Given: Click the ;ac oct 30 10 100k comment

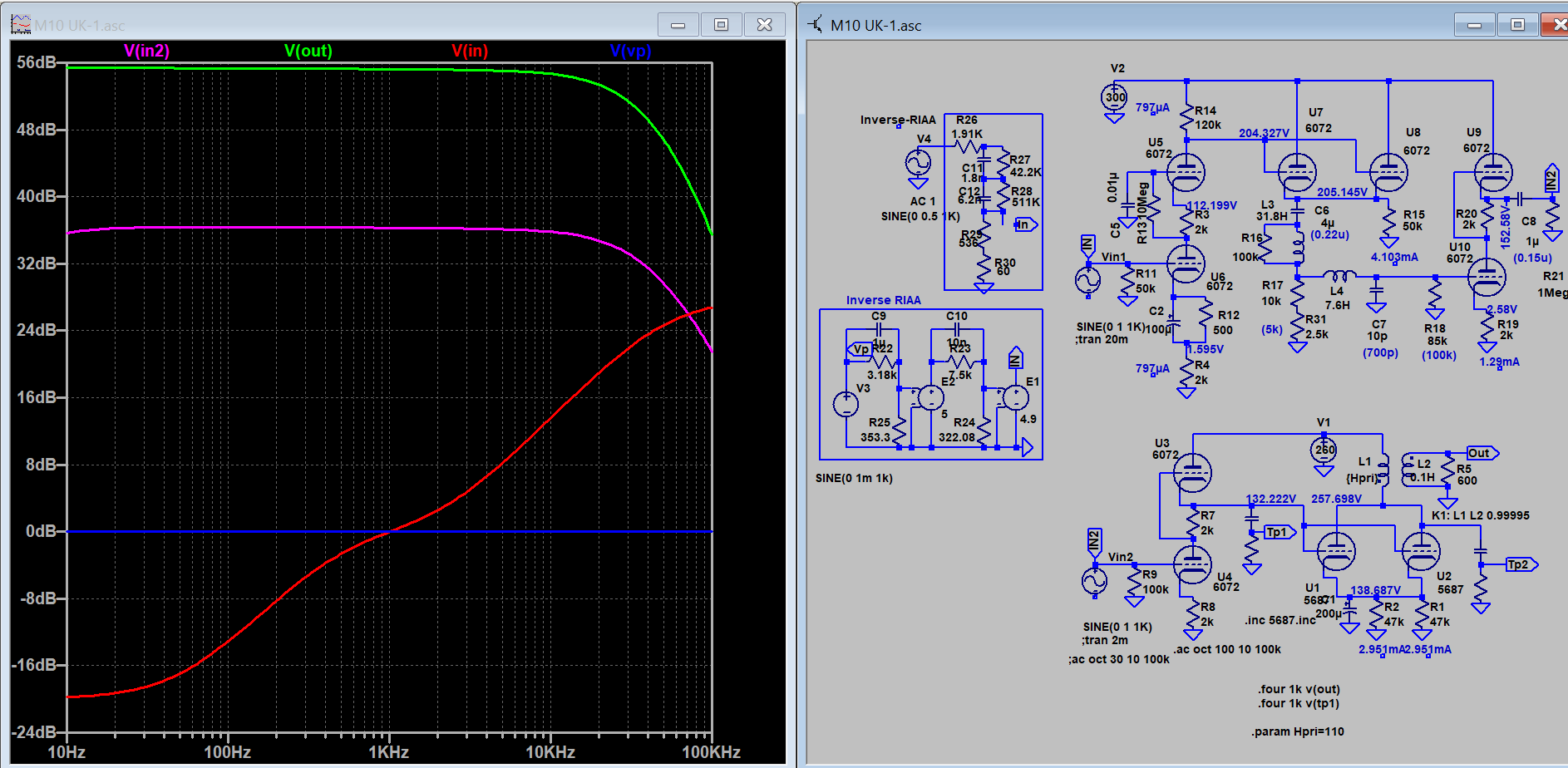Looking at the screenshot, I should pyautogui.click(x=1119, y=659).
